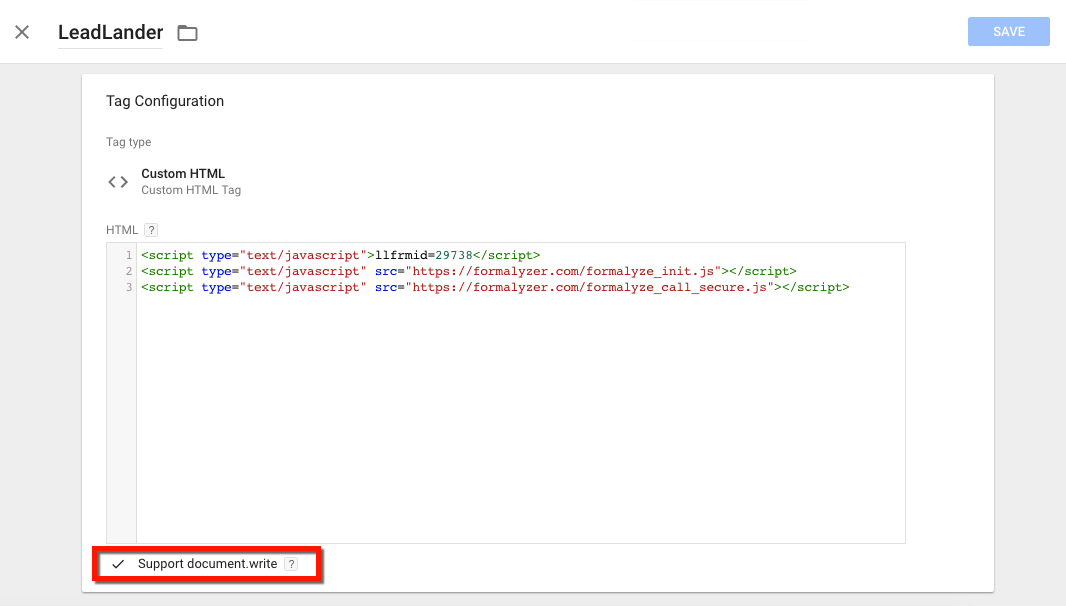Image resolution: width=1066 pixels, height=606 pixels.
Task: Click code line 3 with formalyze_call_secure.js
Action: [495, 287]
